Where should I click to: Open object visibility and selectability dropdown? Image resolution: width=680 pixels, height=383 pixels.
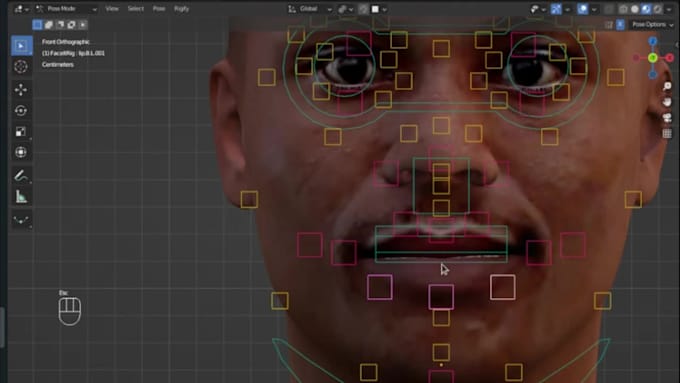(x=538, y=9)
